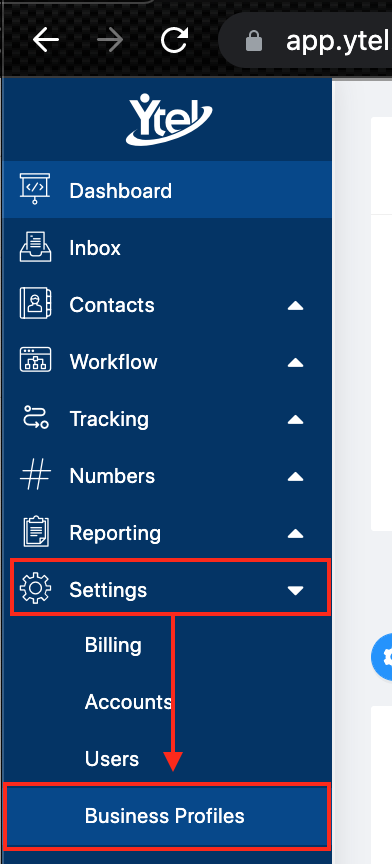Select the Contacts address book icon
Screen dimensions: 392x864
pyautogui.click(x=35, y=304)
